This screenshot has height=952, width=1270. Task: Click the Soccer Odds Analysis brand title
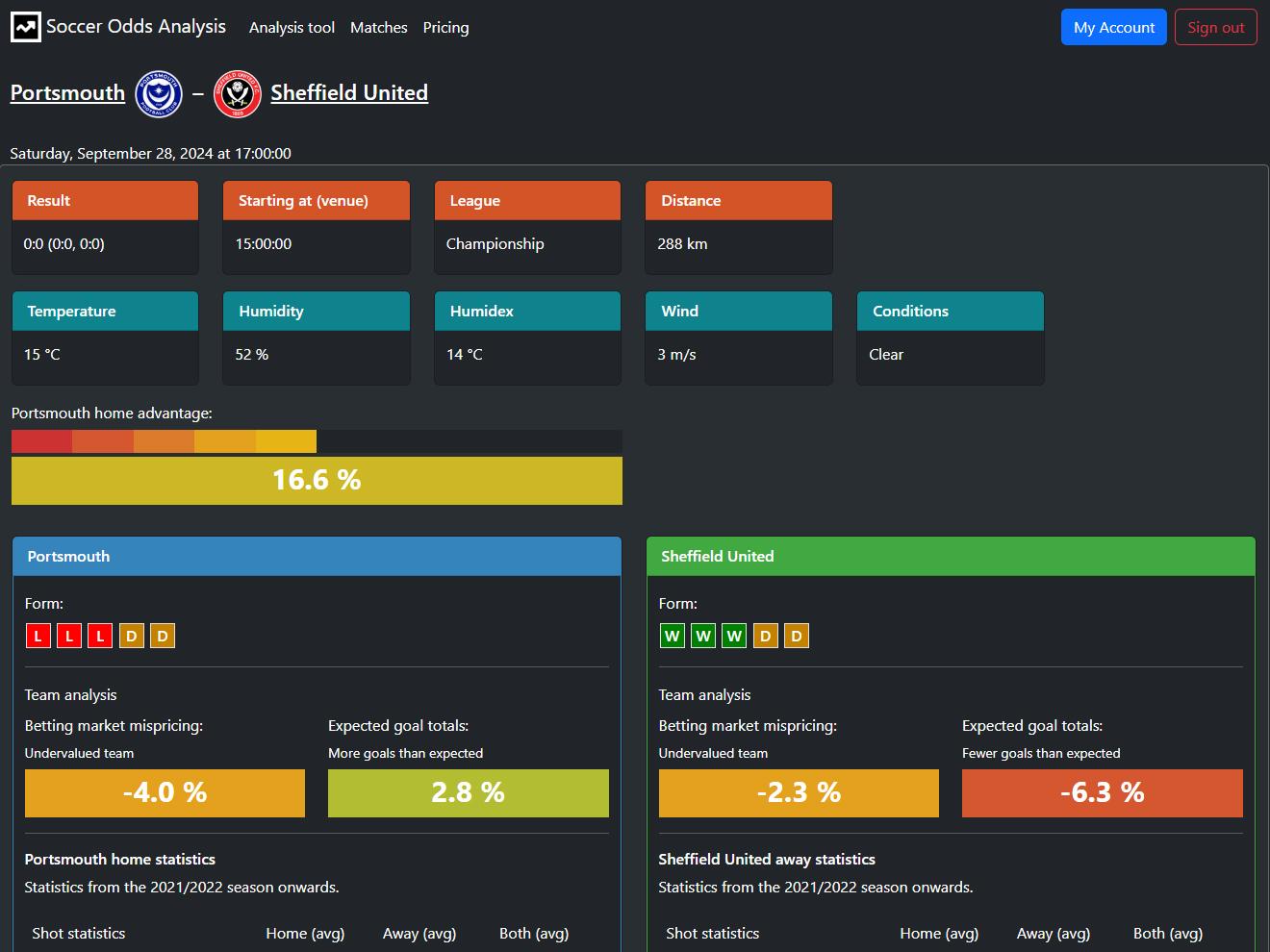click(136, 27)
